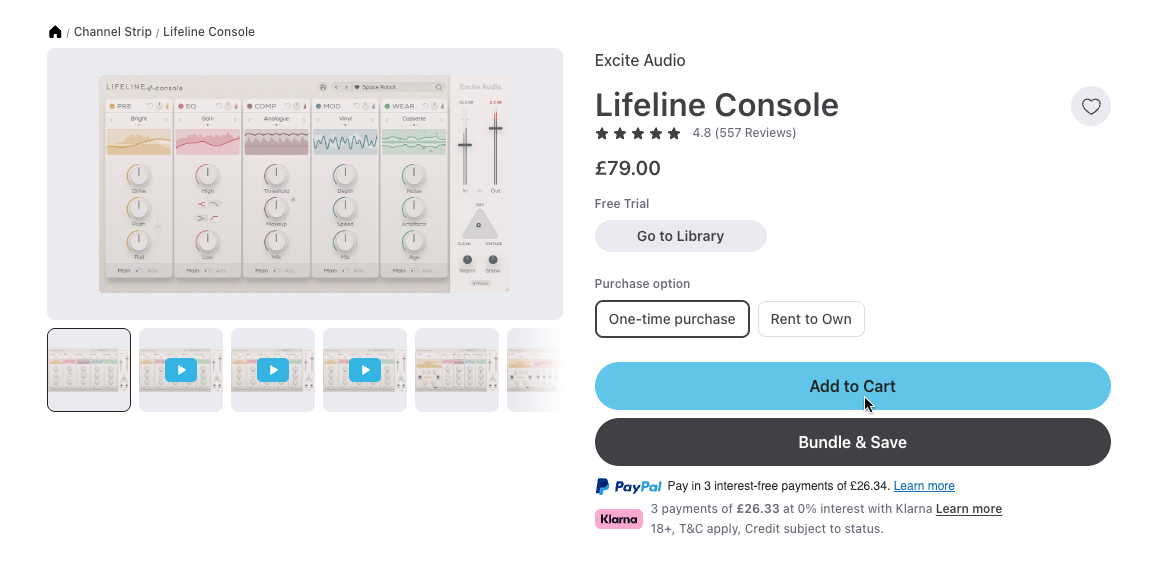Choose the Rent to Own purchase option
The height and width of the screenshot is (580, 1166).
tap(811, 319)
